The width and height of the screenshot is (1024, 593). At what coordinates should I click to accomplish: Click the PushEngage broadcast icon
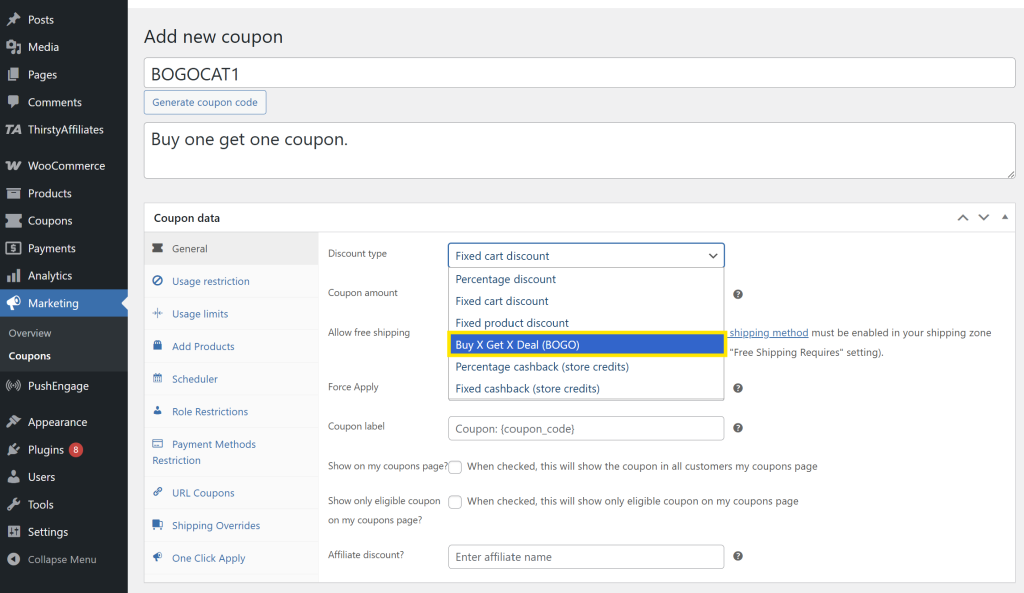point(13,385)
